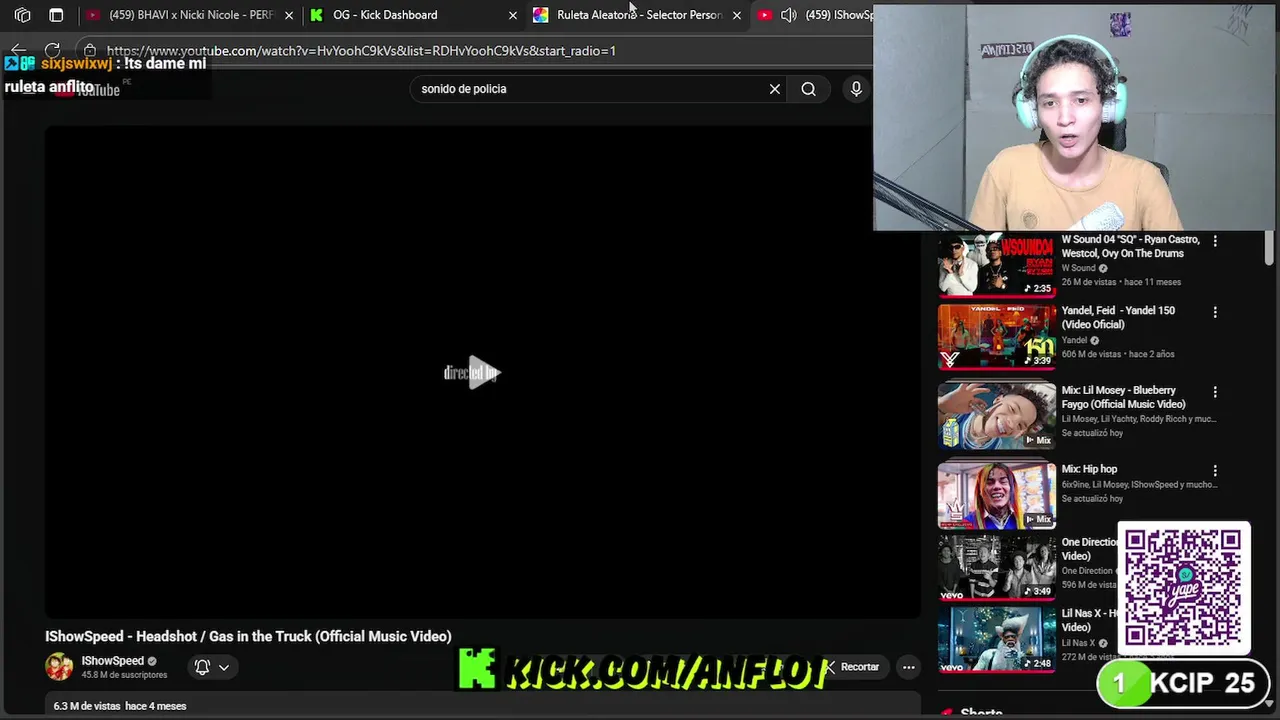Open Mix: Hip hop thumbnail
The image size is (1280, 720).
(x=996, y=495)
